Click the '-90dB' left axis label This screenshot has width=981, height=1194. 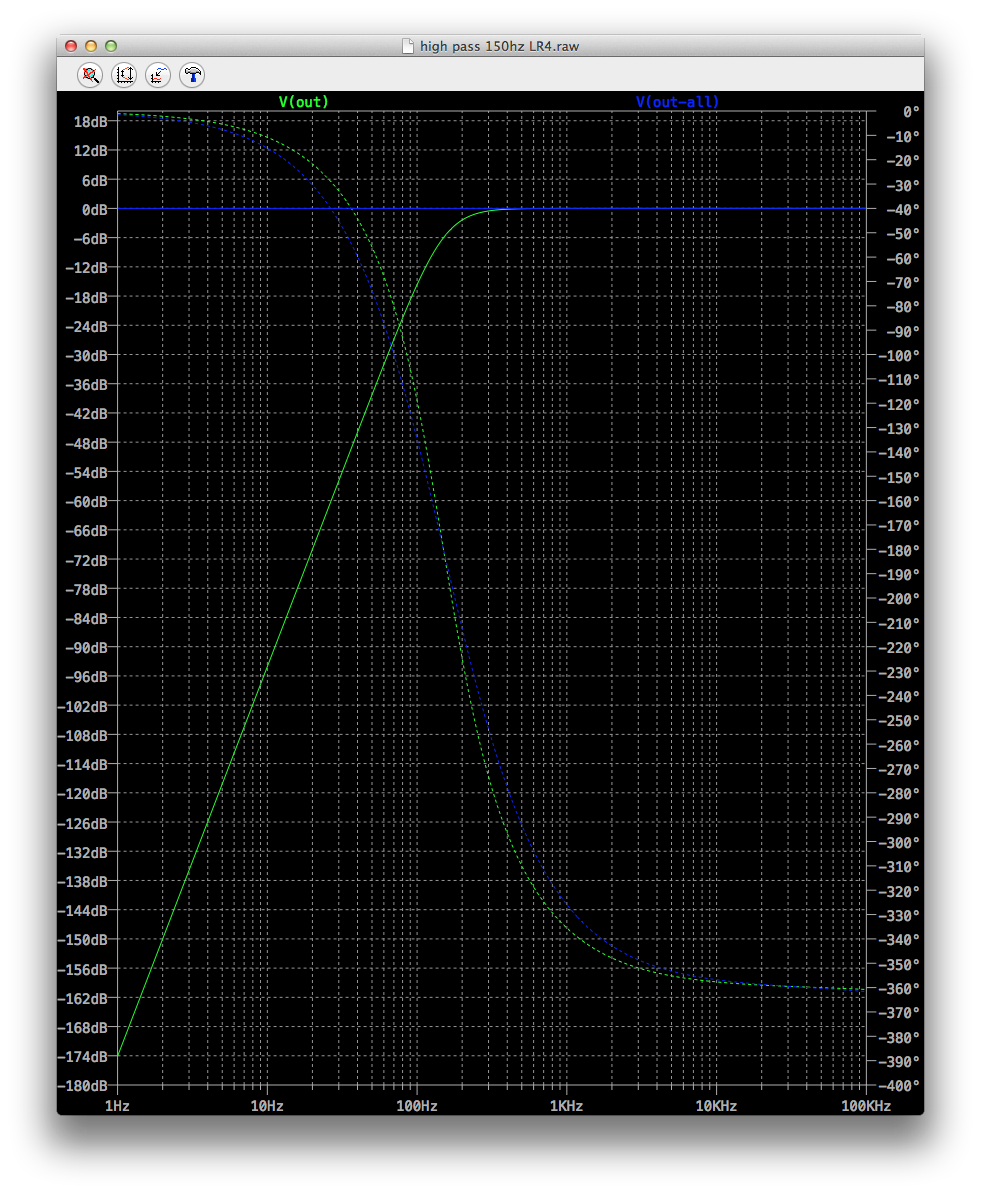(x=86, y=648)
